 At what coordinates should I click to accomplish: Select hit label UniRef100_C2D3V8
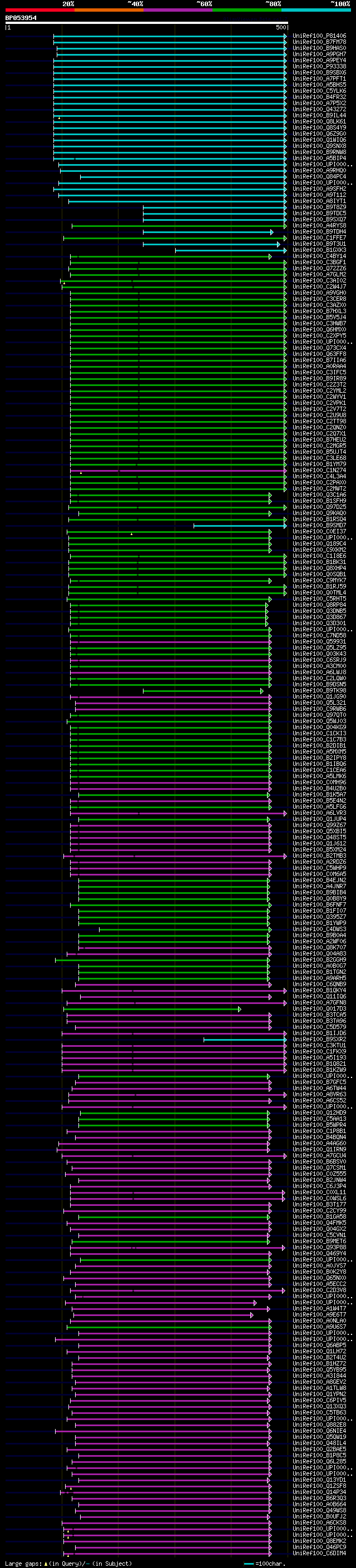[319, 1289]
